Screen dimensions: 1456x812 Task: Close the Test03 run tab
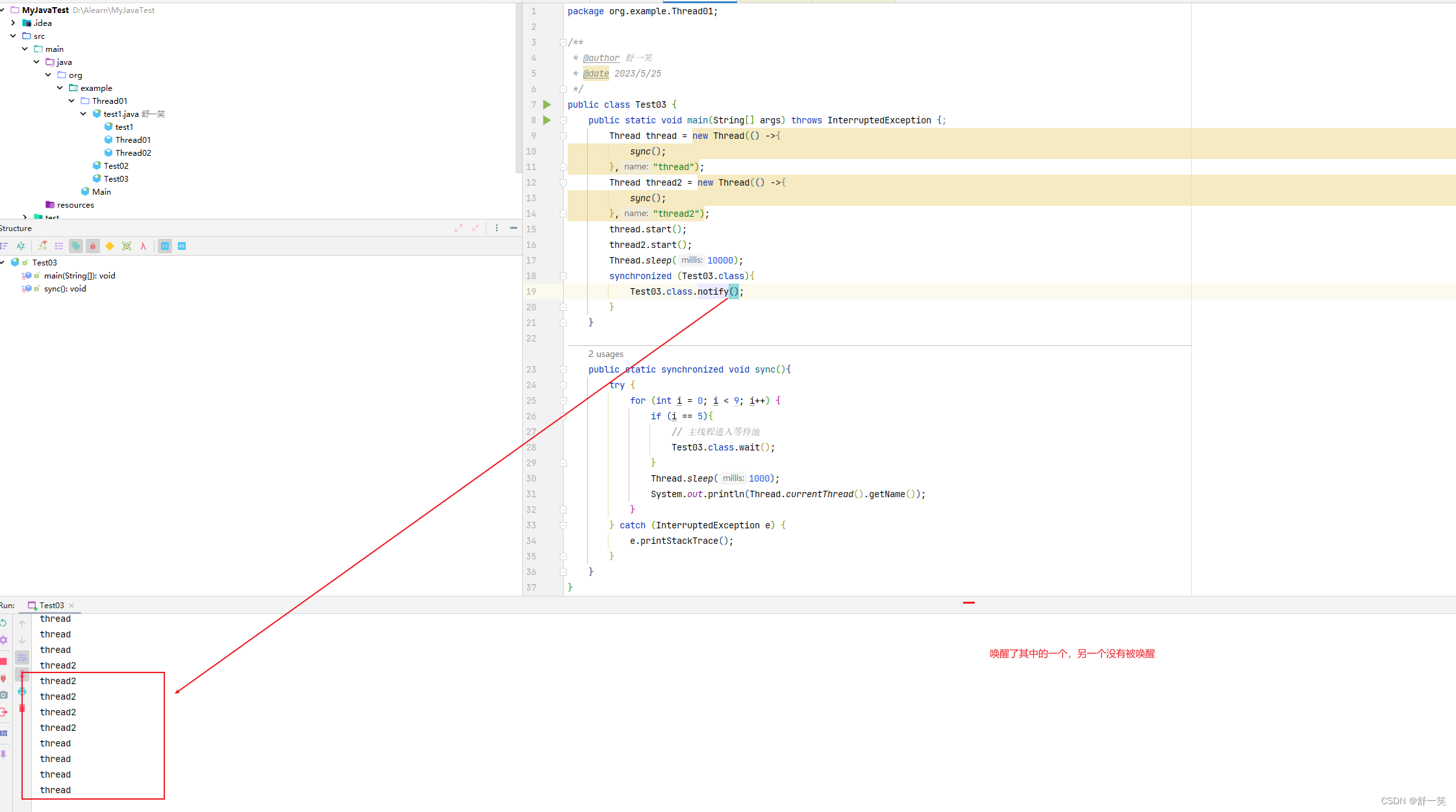[71, 605]
